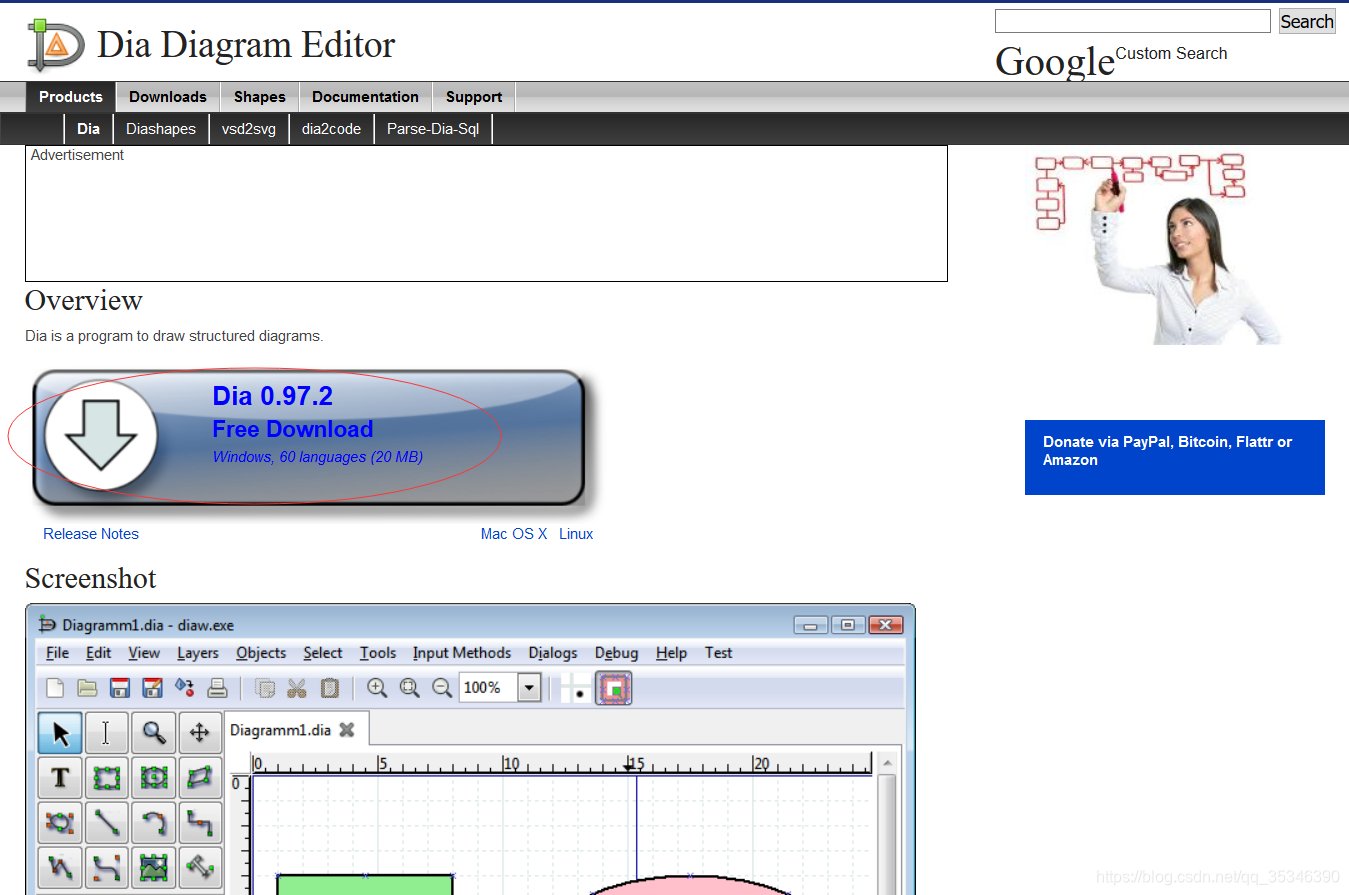The height and width of the screenshot is (895, 1349).
Task: Select the Bezier line tool
Action: [106, 868]
